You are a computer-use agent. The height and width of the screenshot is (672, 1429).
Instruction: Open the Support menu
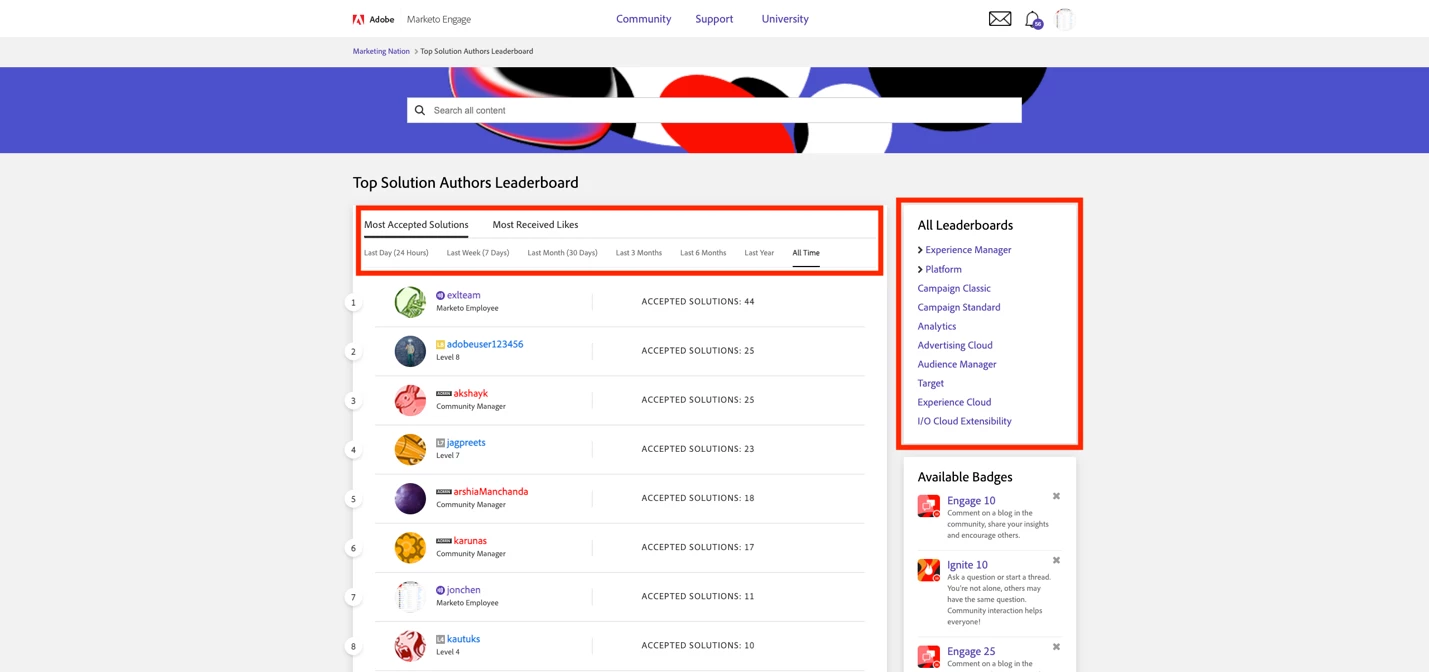714,19
